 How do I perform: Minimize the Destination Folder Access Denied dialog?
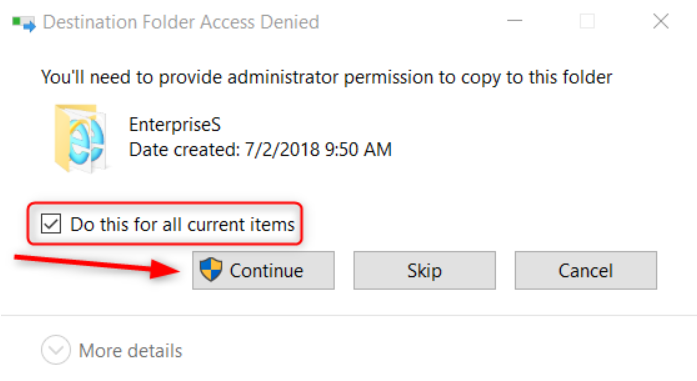515,21
